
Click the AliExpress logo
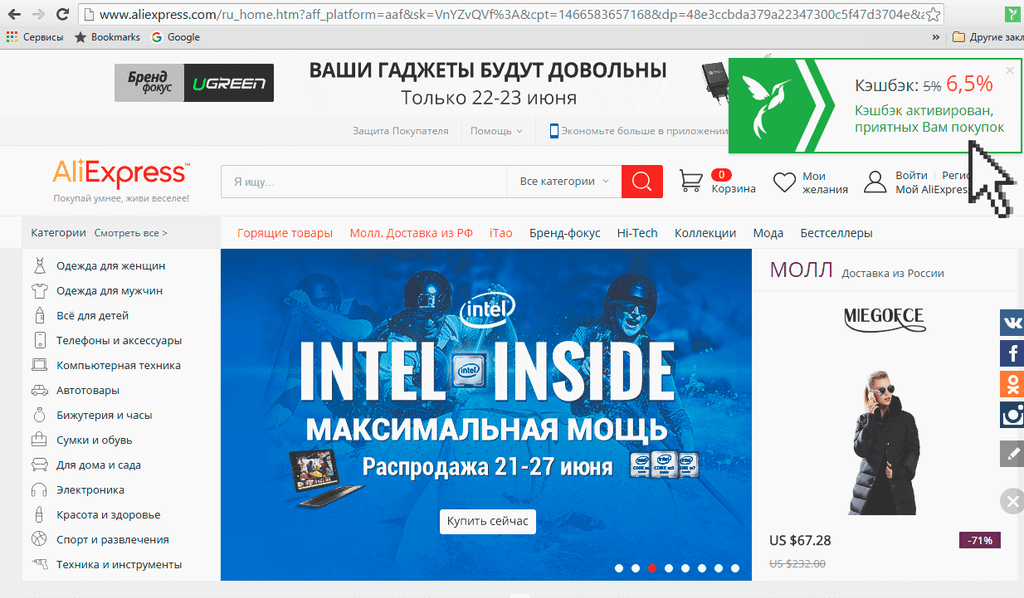(121, 174)
